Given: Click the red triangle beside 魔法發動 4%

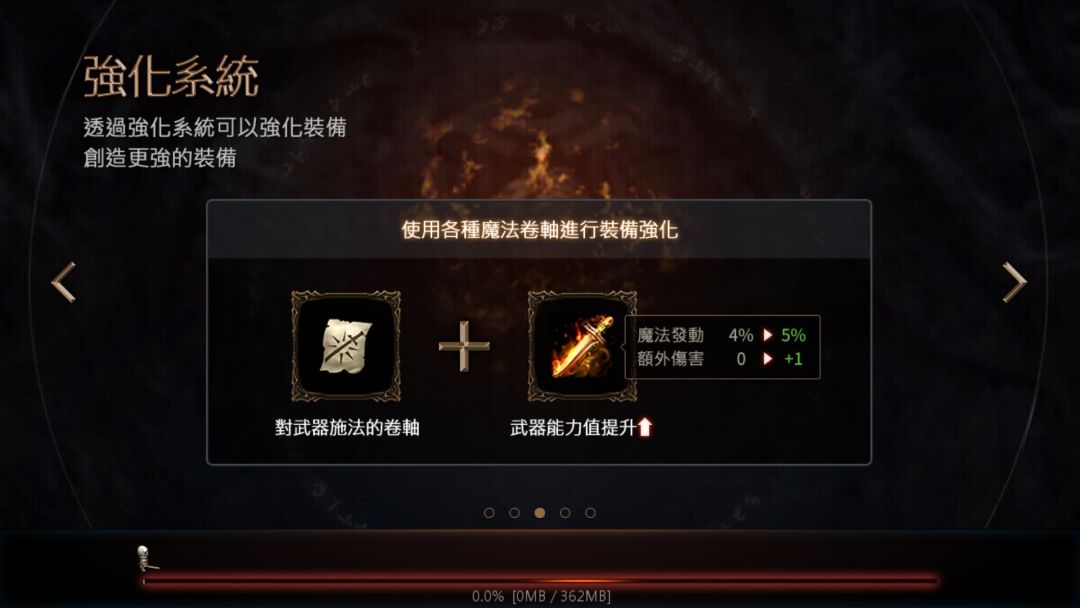Looking at the screenshot, I should click(767, 335).
